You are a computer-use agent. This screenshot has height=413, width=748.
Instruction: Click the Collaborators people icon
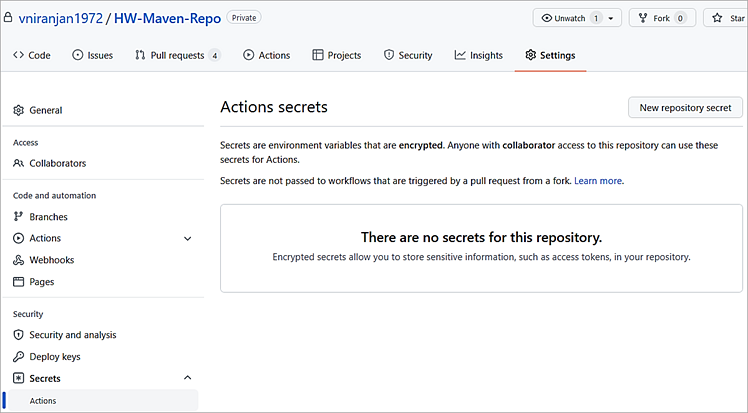point(19,163)
